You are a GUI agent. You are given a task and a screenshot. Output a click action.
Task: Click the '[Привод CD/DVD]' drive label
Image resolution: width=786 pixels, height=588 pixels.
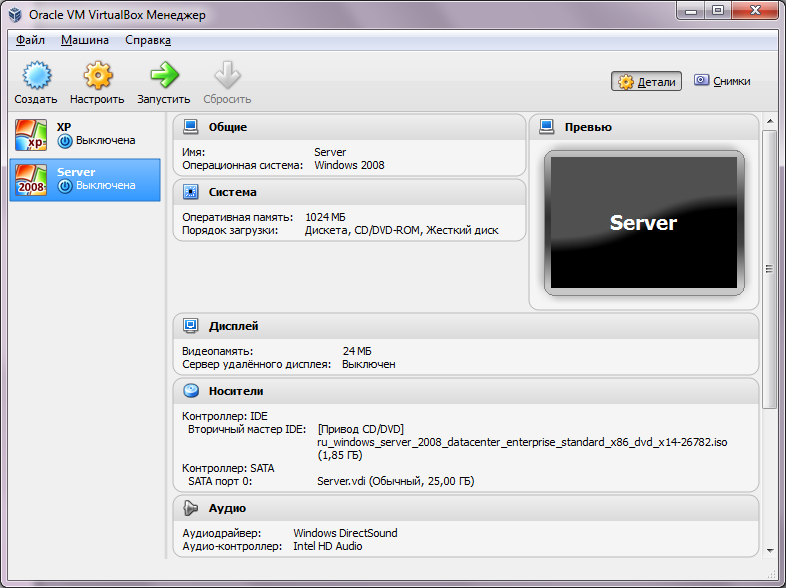(x=361, y=429)
